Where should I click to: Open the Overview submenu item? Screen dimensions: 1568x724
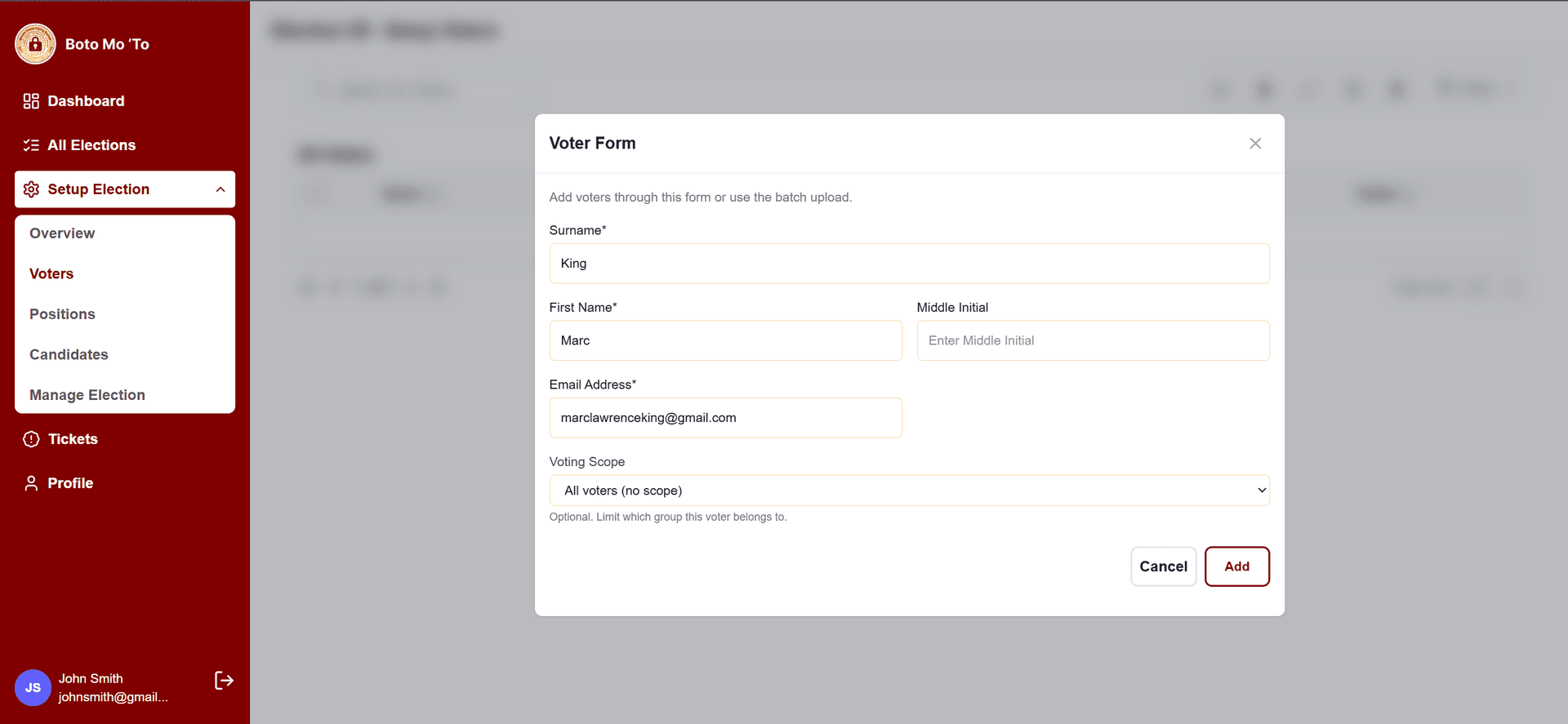pos(62,233)
